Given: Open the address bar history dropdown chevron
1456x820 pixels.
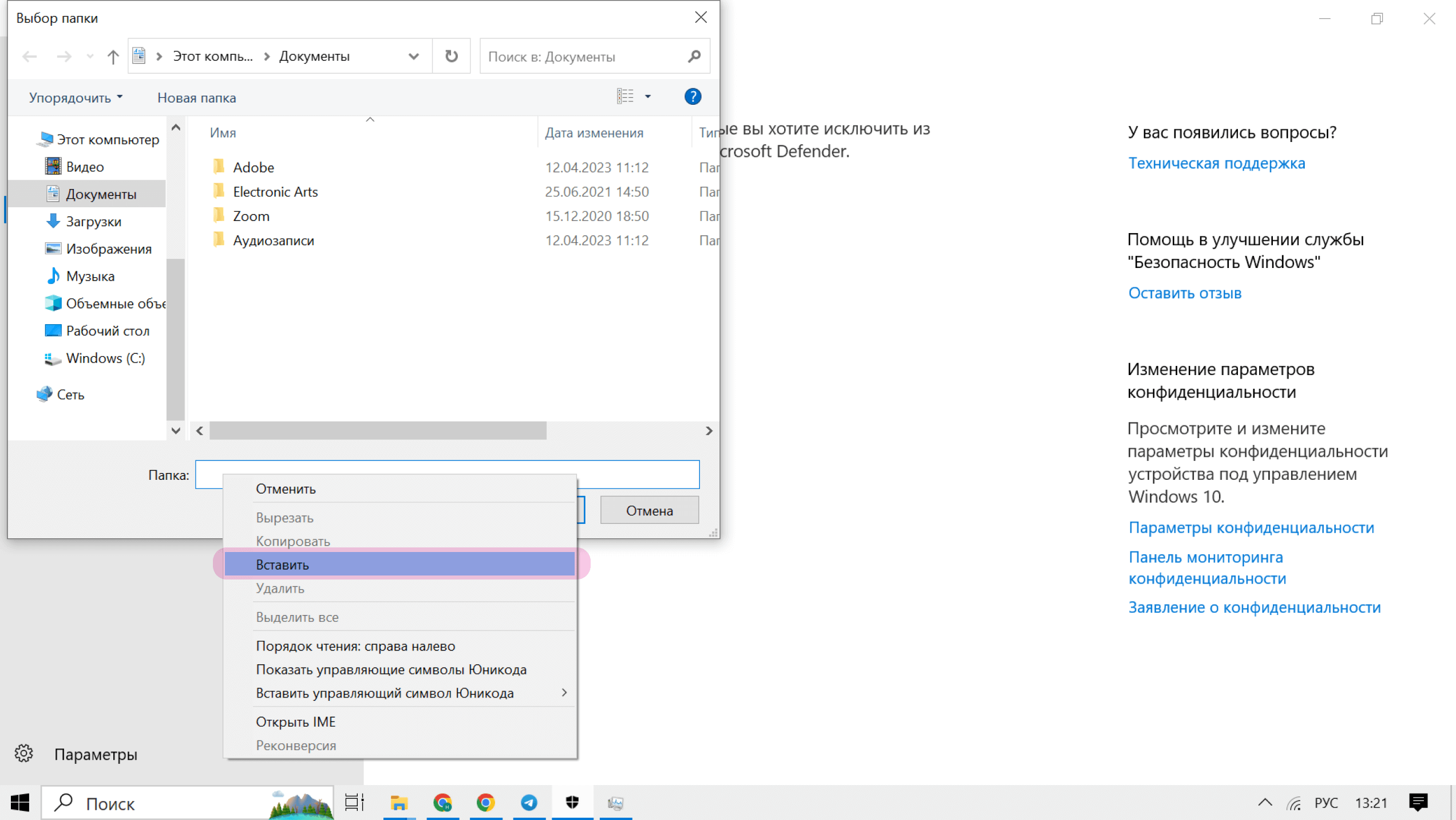Looking at the screenshot, I should pyautogui.click(x=414, y=56).
